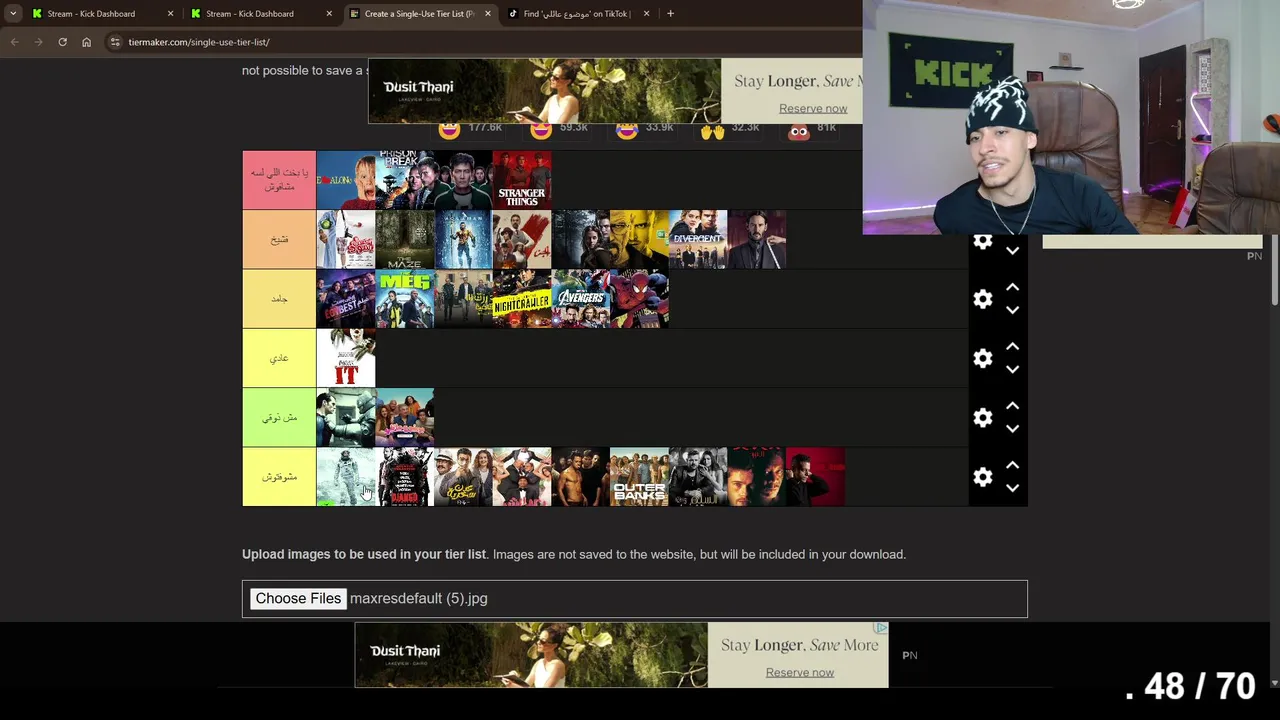Select the Django Unchained poster

pos(404,477)
